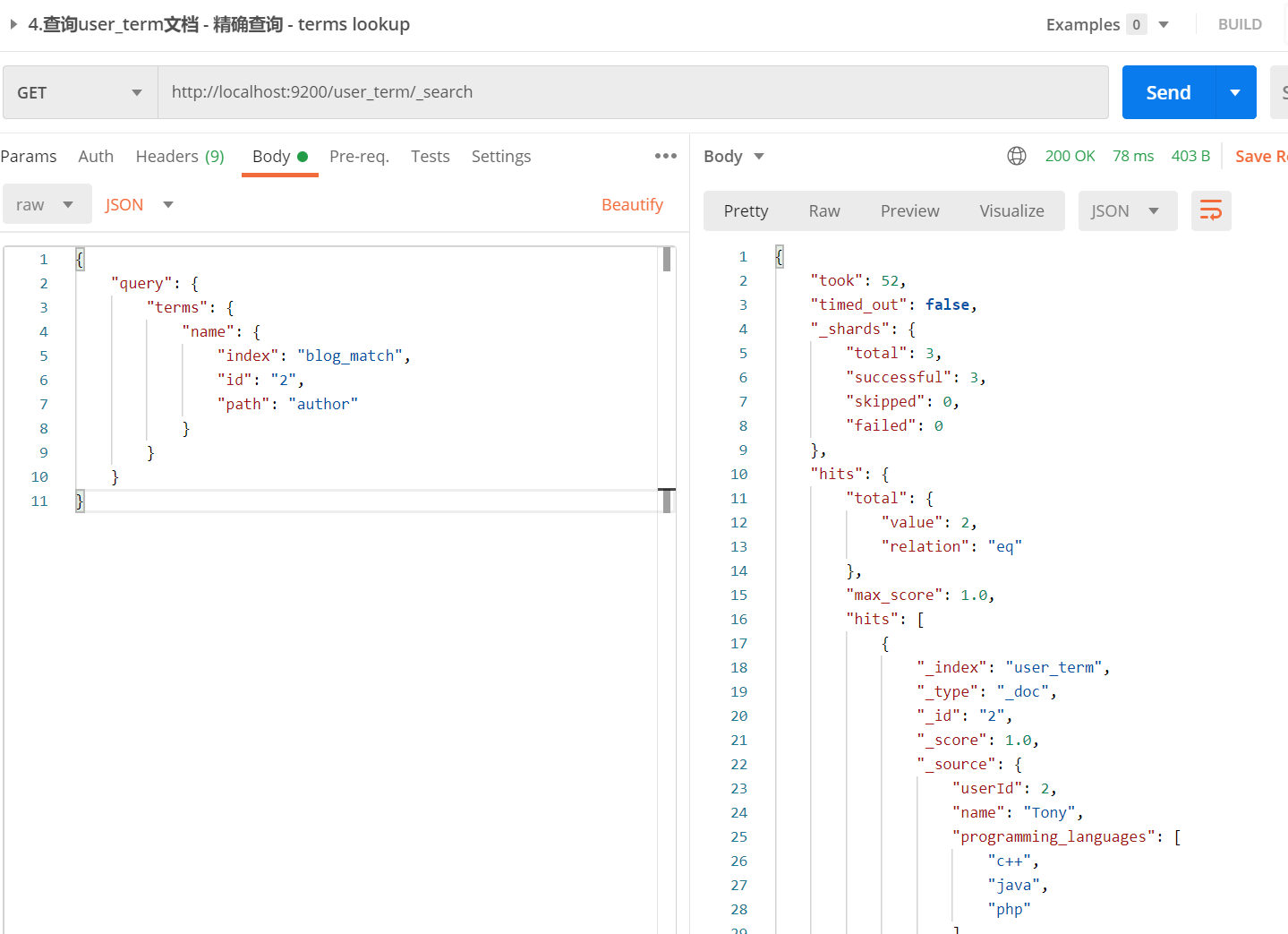
Task: Click the request body editor scrollbar
Action: click(x=667, y=261)
